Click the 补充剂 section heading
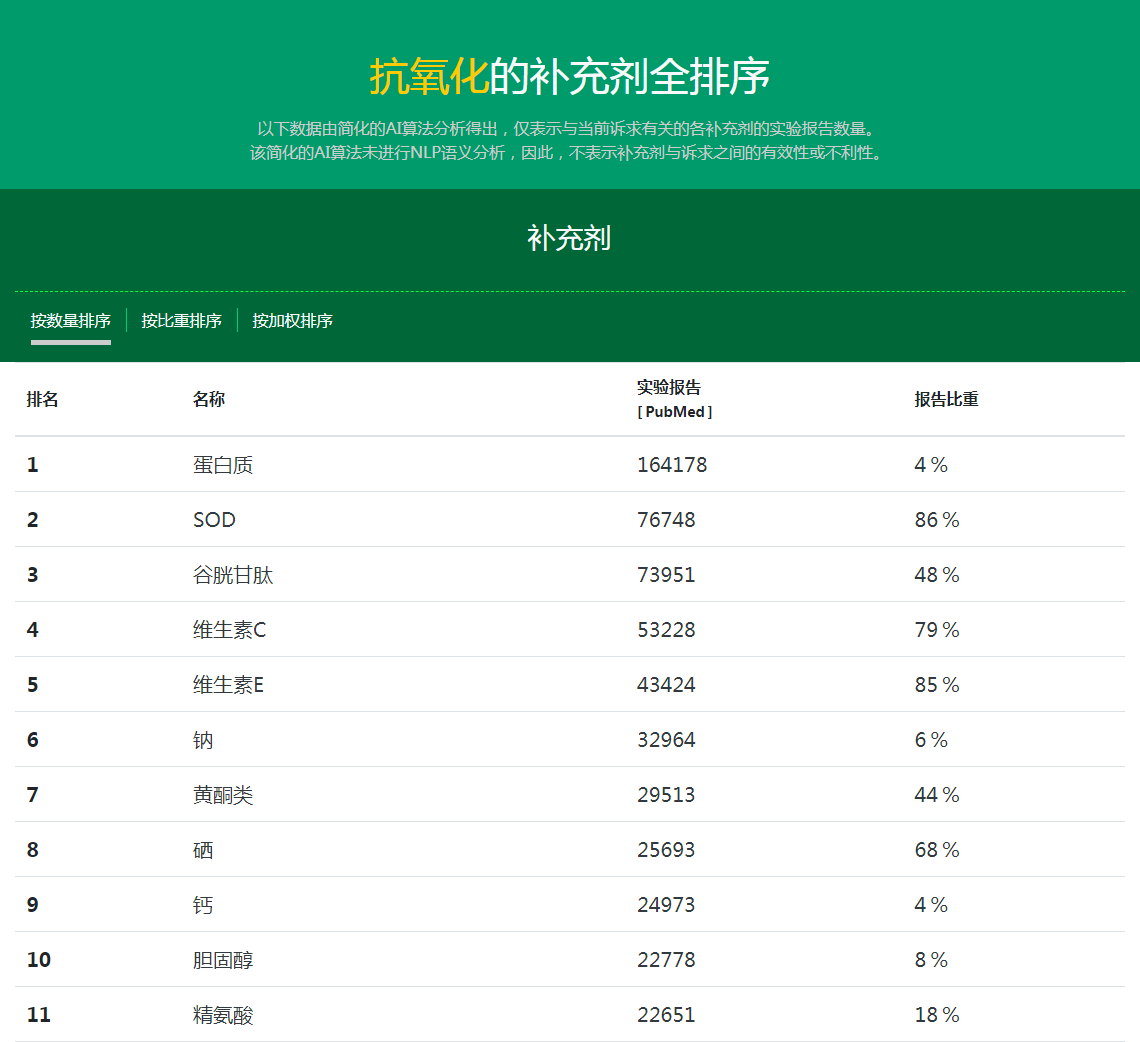 tap(569, 238)
